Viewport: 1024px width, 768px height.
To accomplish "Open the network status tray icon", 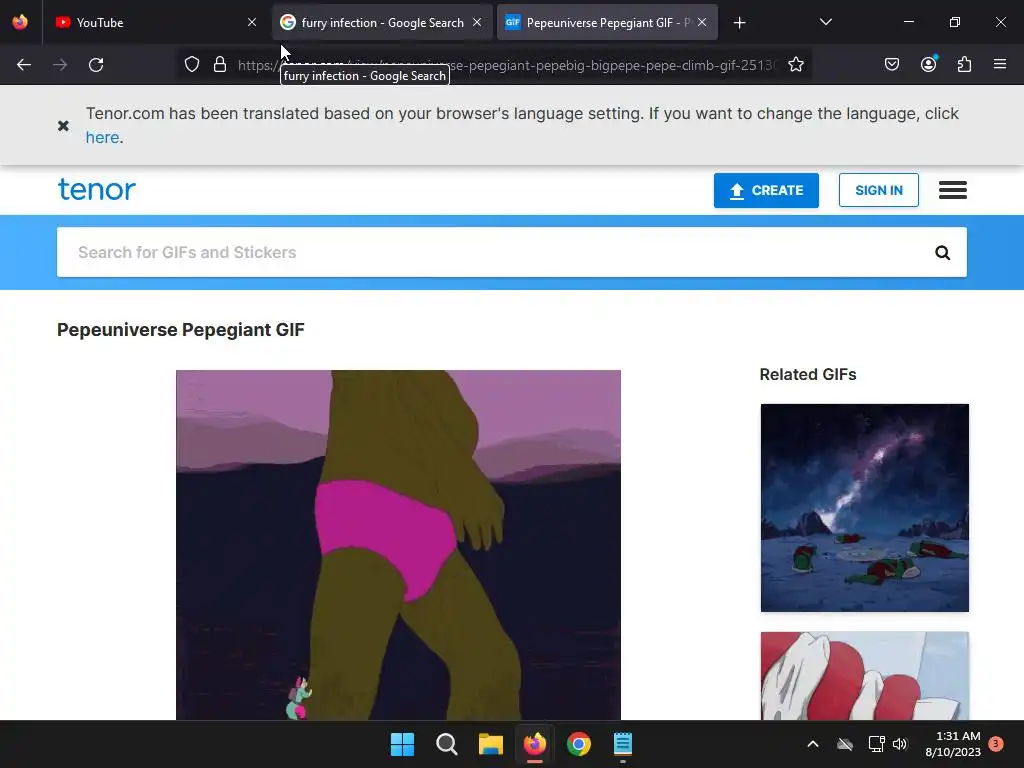I will tap(876, 744).
